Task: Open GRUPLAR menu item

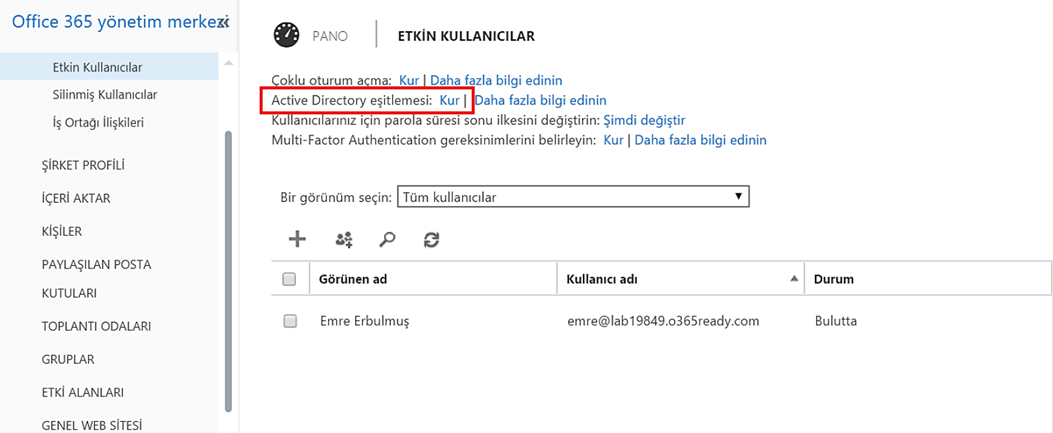Action: point(68,358)
